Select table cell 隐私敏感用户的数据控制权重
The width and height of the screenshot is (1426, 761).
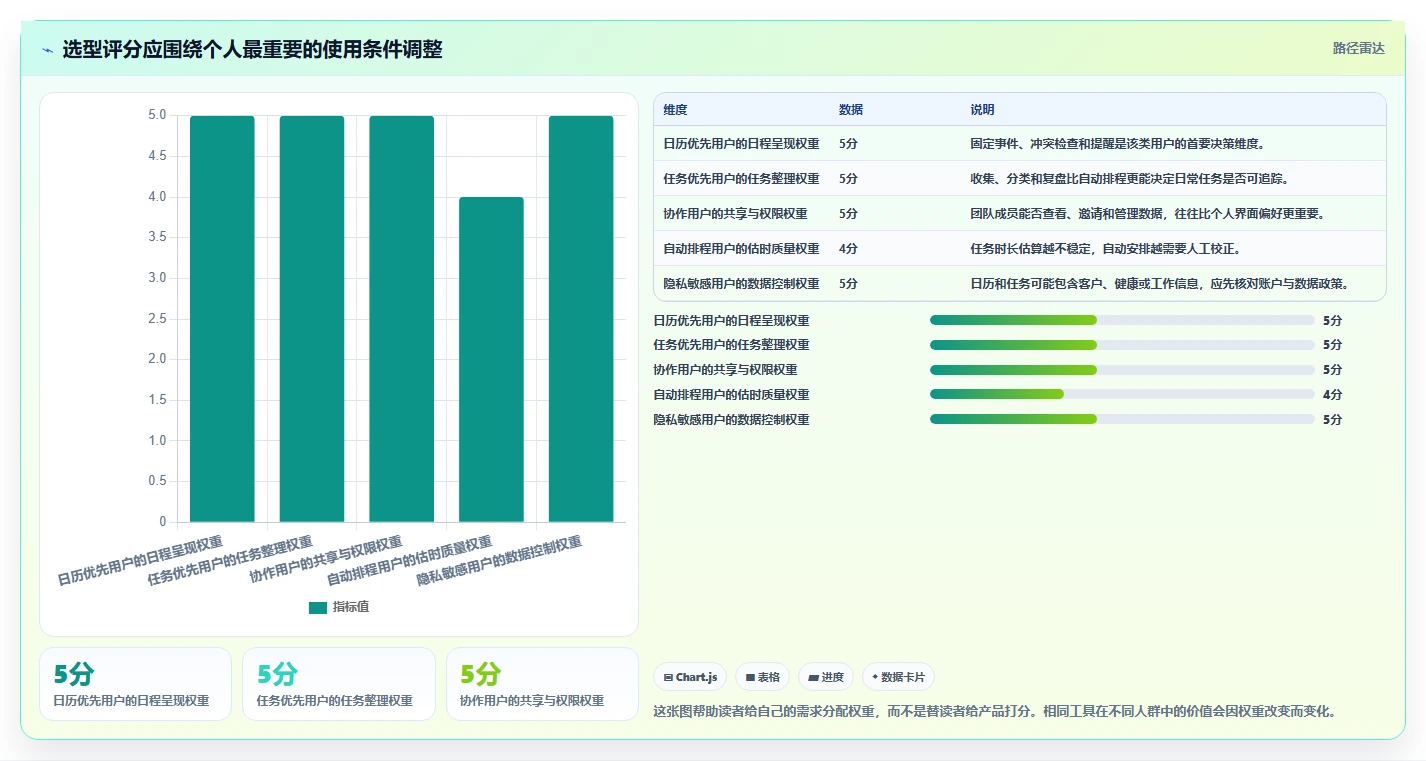(741, 284)
